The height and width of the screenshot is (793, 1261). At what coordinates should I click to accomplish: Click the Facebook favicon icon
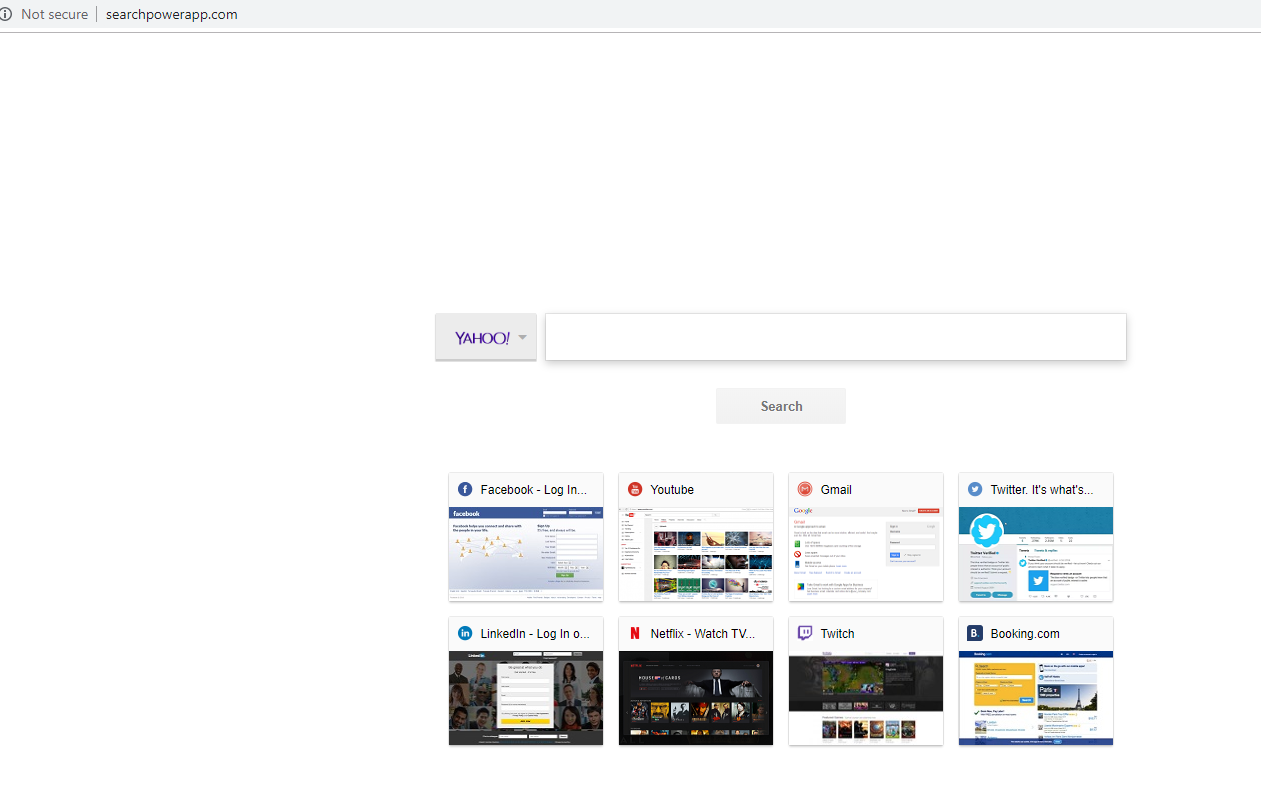coord(465,489)
